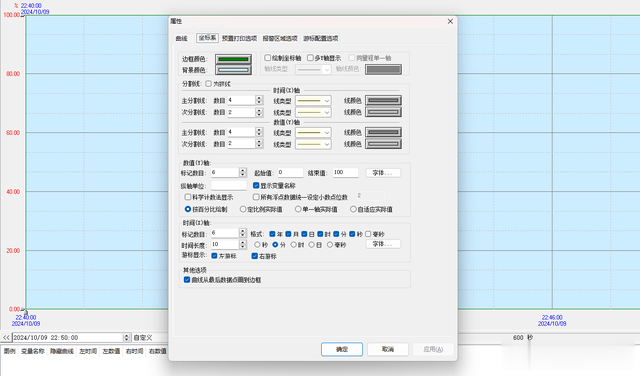Screen dimensions: 640x376
Task: Click value axis 次分割线 数目 spinner
Action: coord(259,144)
